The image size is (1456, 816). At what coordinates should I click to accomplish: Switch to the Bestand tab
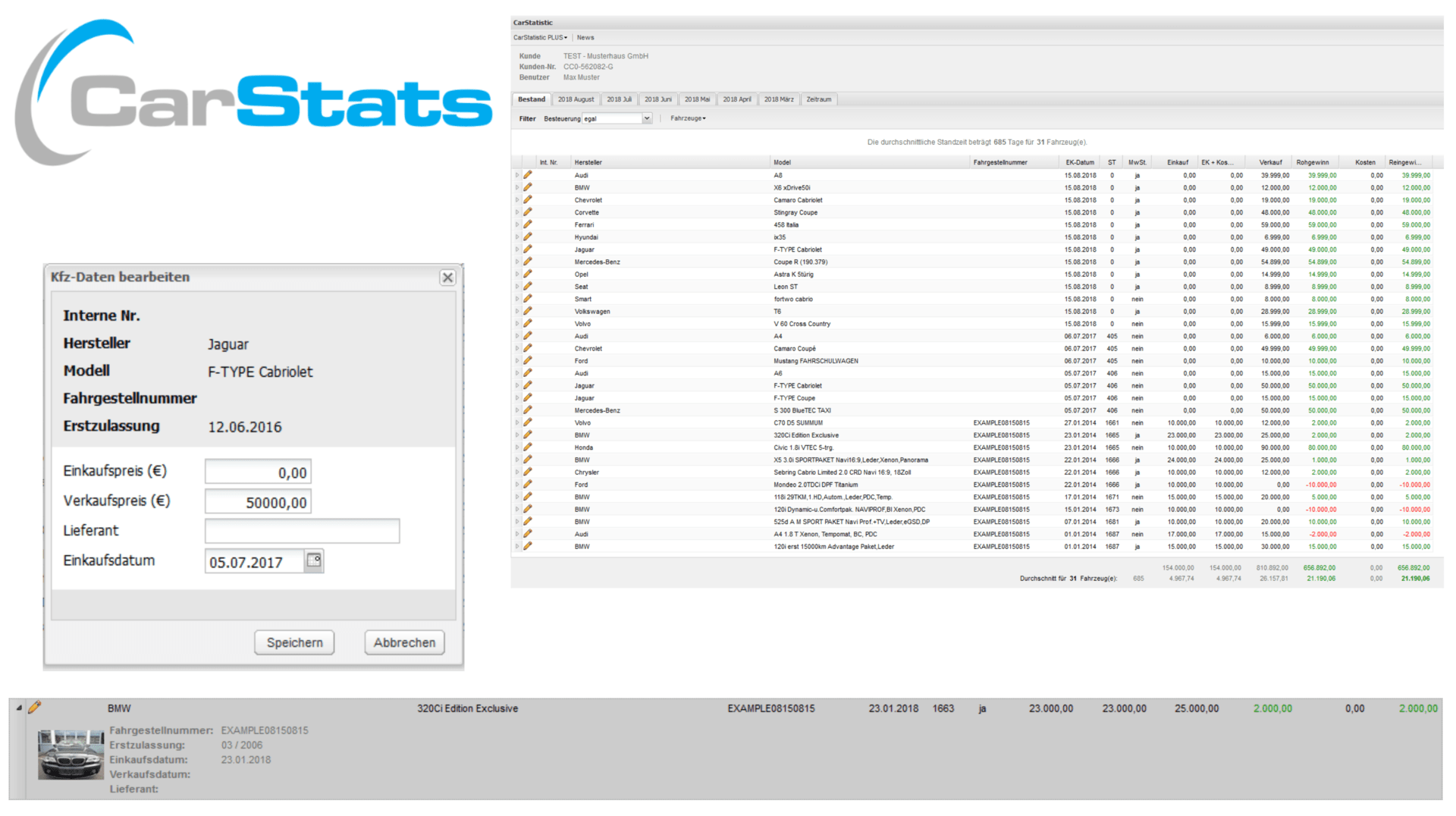[x=532, y=99]
